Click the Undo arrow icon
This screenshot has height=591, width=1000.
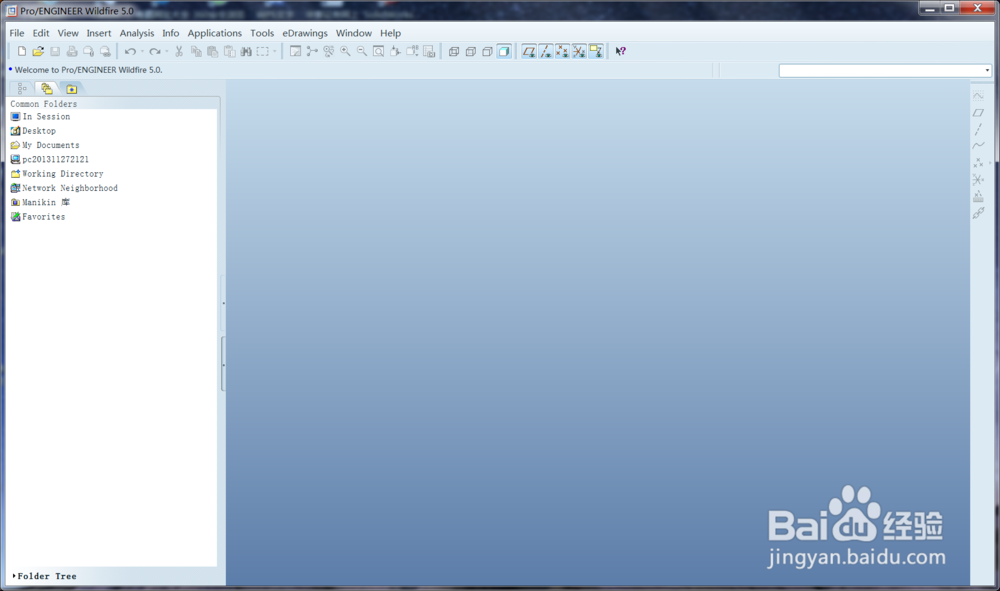[x=130, y=52]
